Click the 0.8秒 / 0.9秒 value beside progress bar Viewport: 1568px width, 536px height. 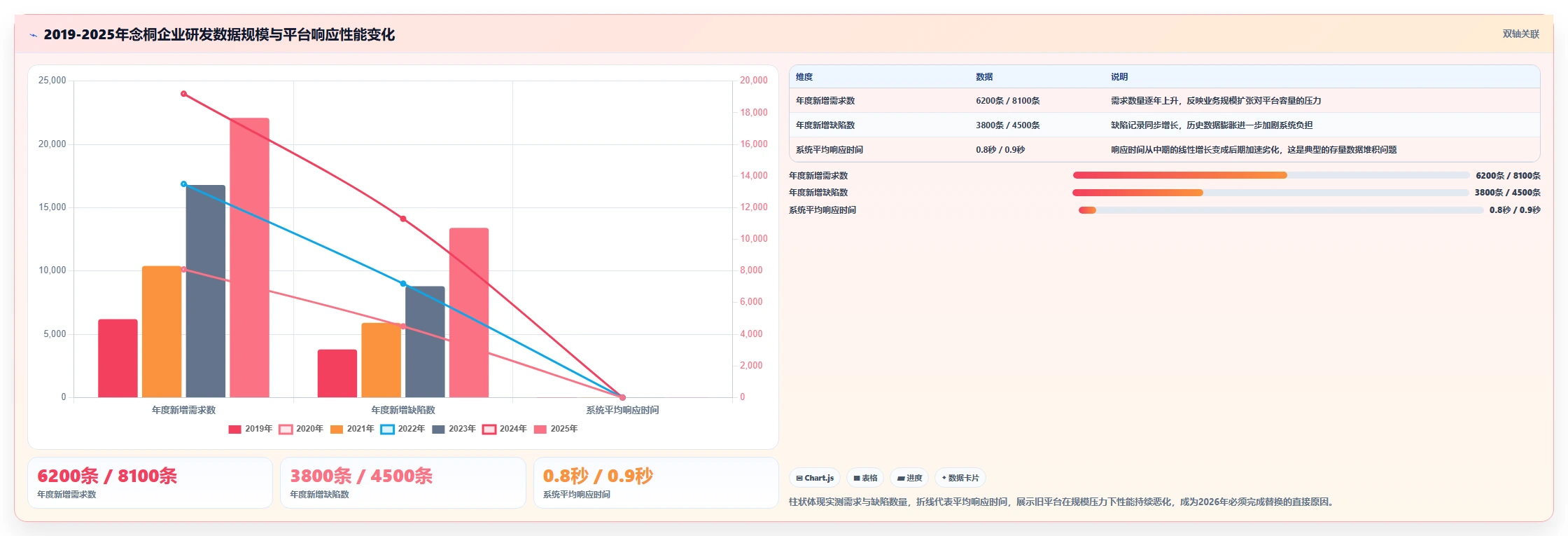1515,210
